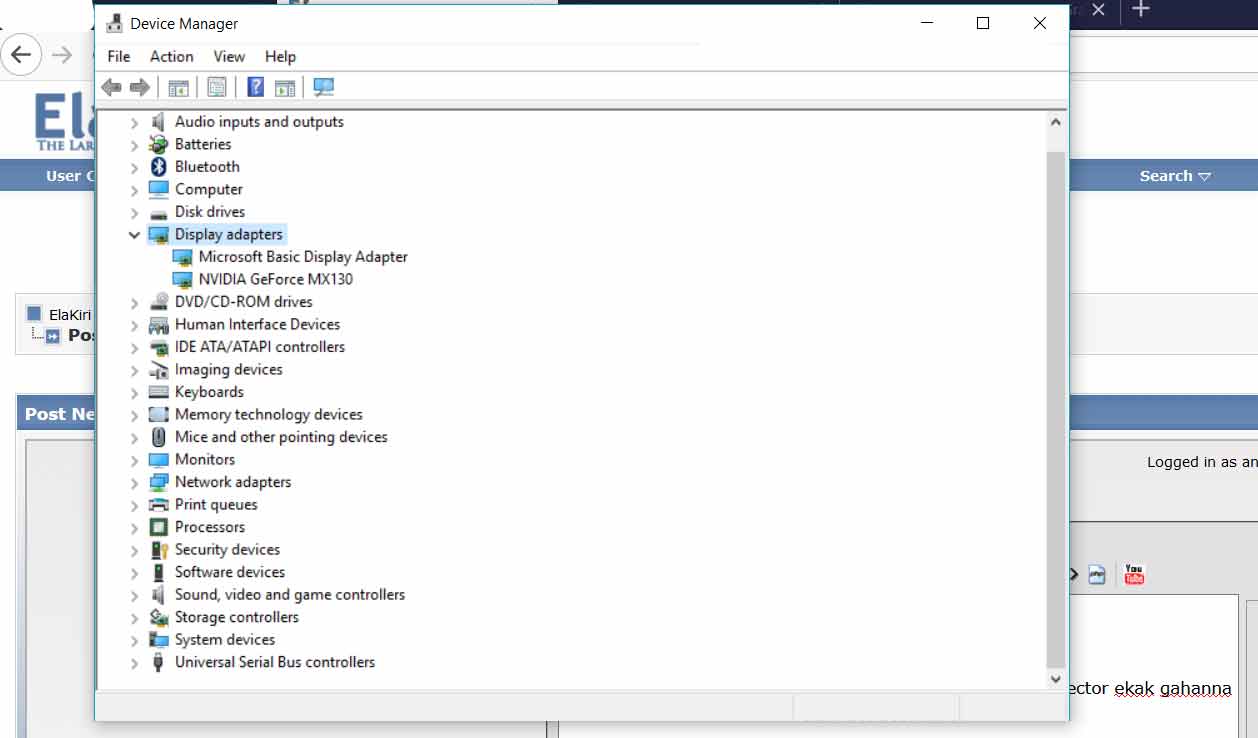1258x738 pixels.
Task: Click the device tree scrollbar down arrow
Action: pyautogui.click(x=1055, y=679)
